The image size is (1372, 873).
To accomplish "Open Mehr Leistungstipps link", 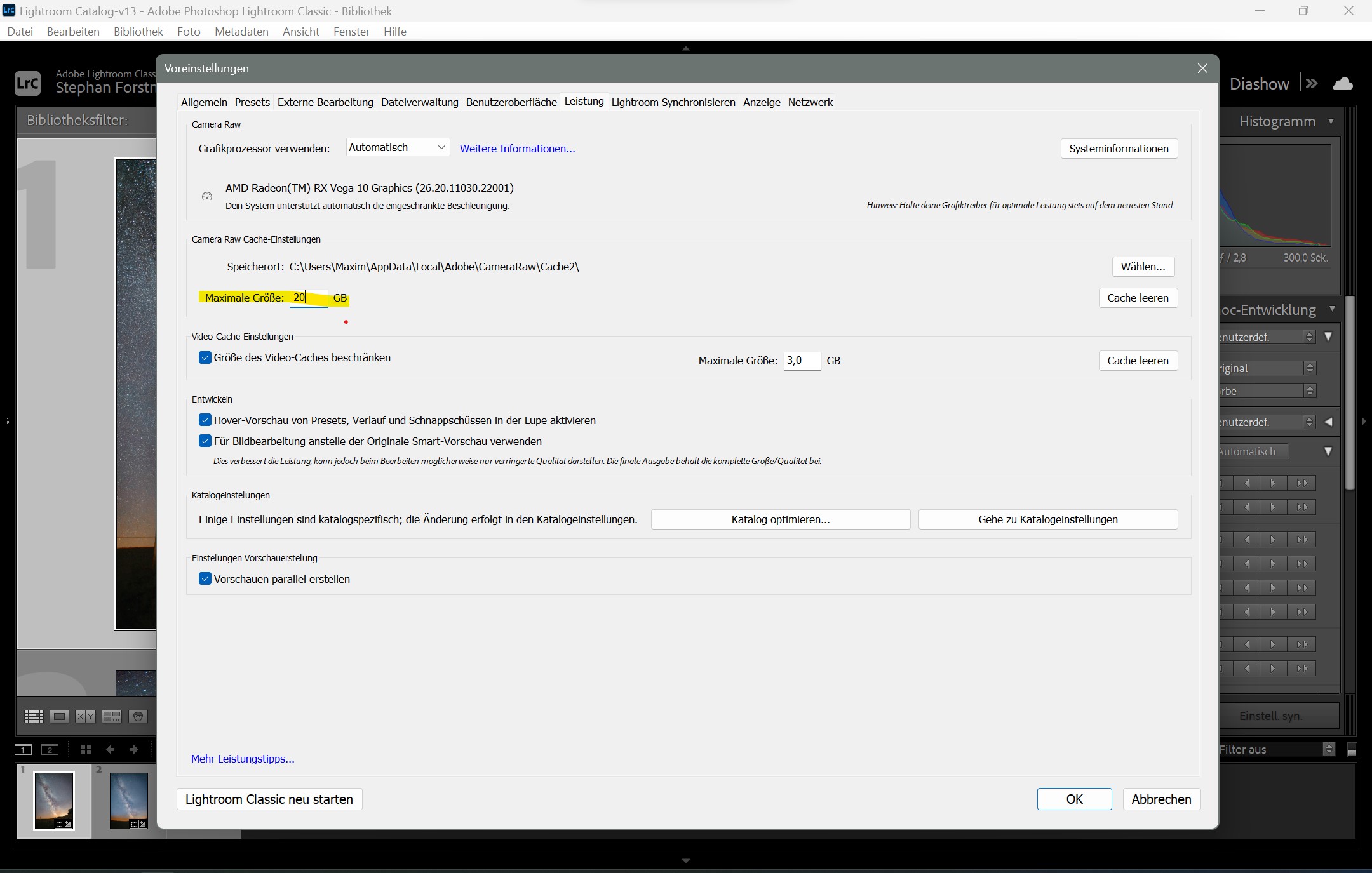I will (243, 759).
